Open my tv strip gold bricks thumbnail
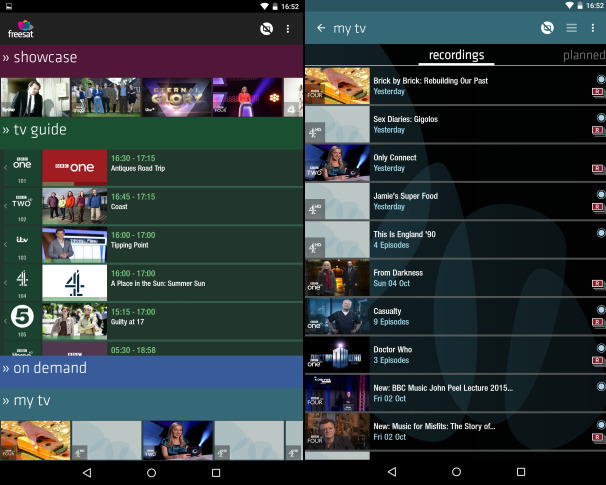The width and height of the screenshot is (606, 485). 35,440
